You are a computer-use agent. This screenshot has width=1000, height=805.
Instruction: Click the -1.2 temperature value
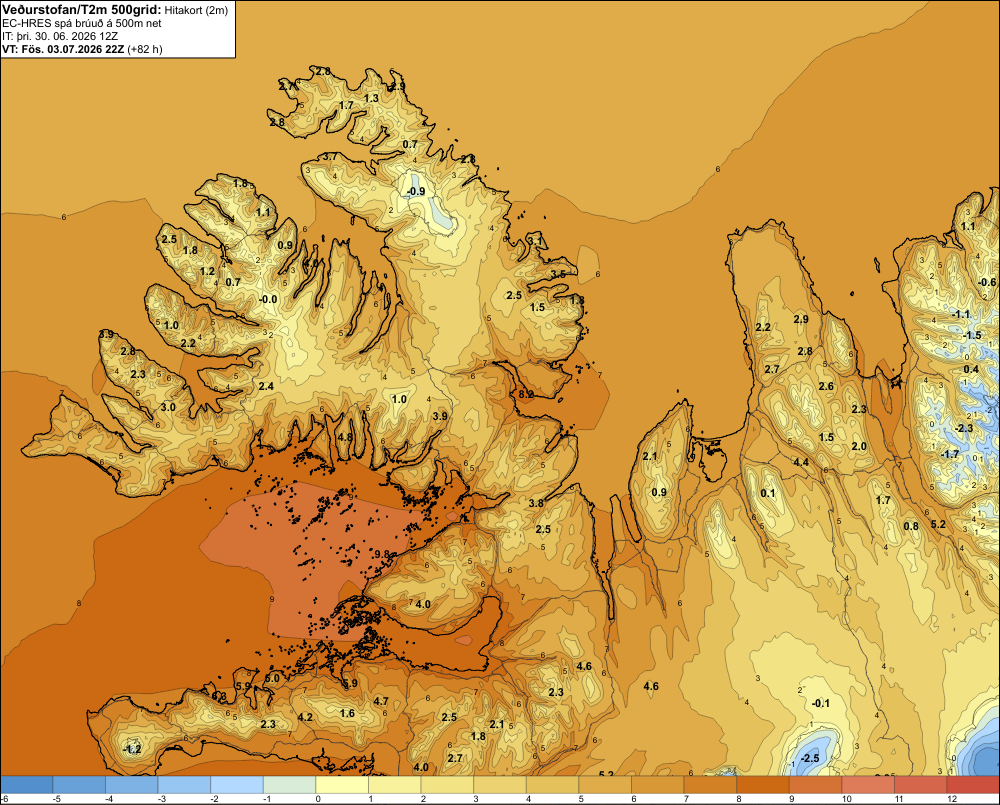[131, 749]
